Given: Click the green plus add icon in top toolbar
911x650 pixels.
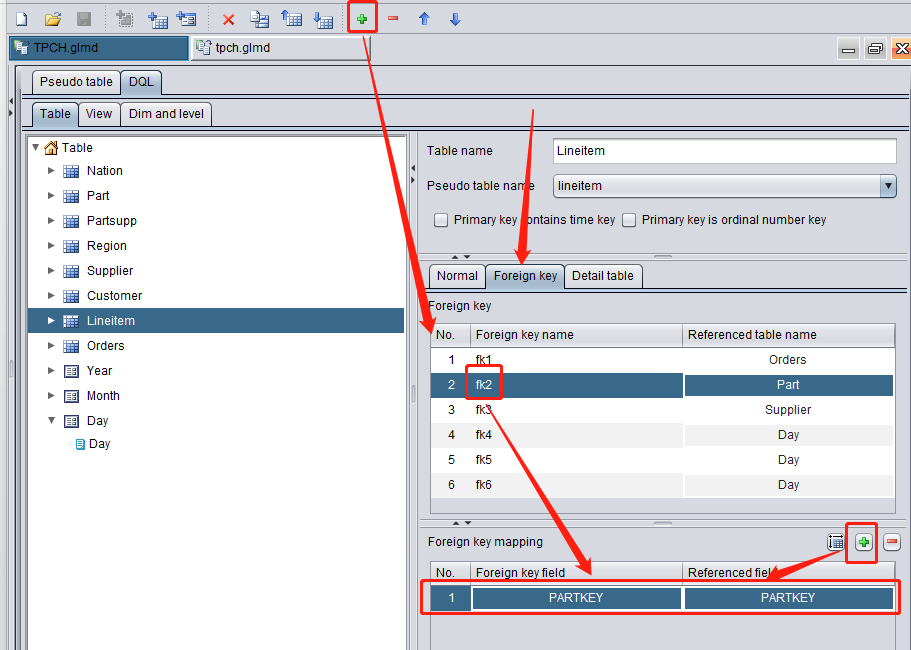Looking at the screenshot, I should (x=362, y=19).
